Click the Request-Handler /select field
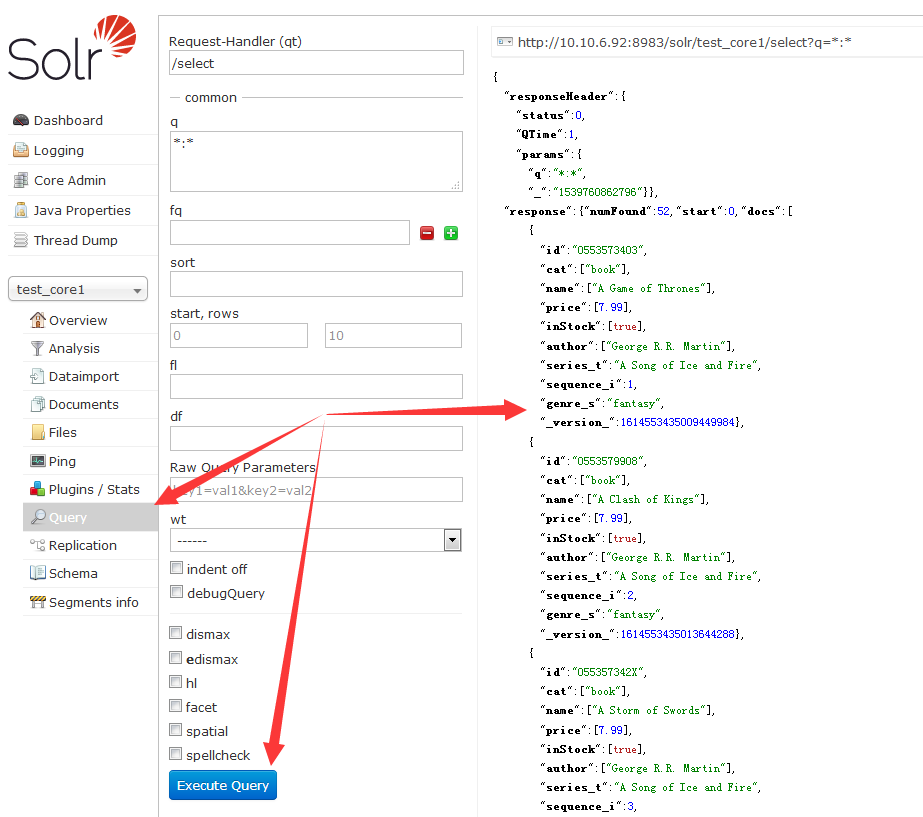 click(x=316, y=63)
